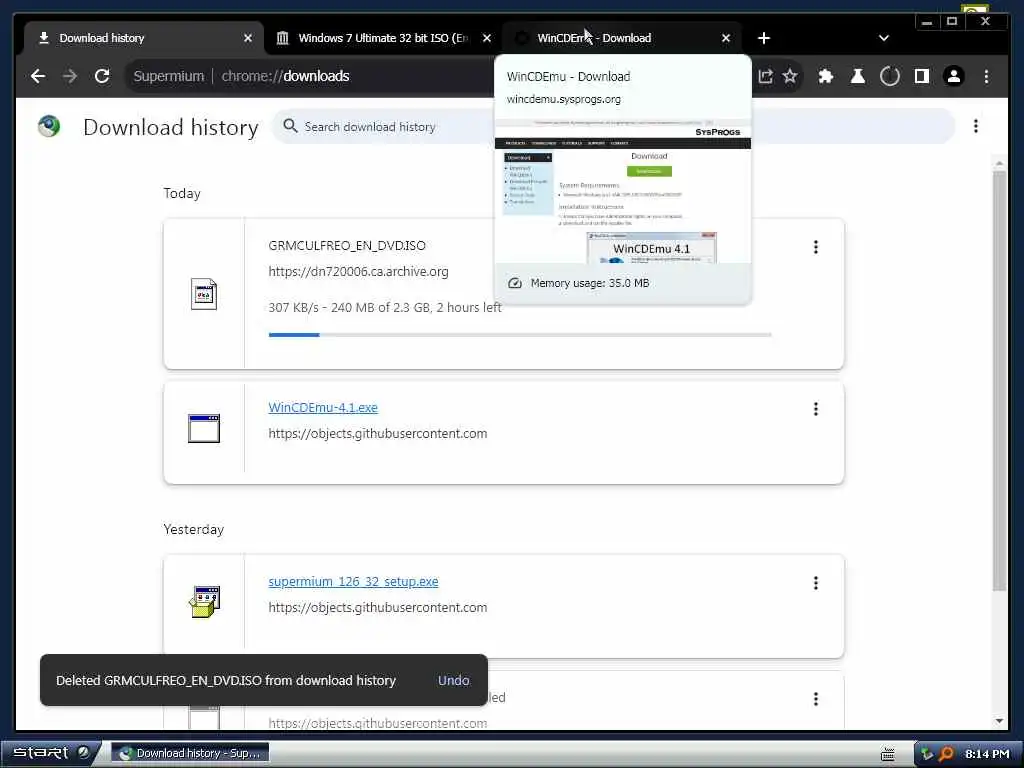Close the Windows 7 Ultimate ISO tab
1024x768 pixels.
(487, 38)
